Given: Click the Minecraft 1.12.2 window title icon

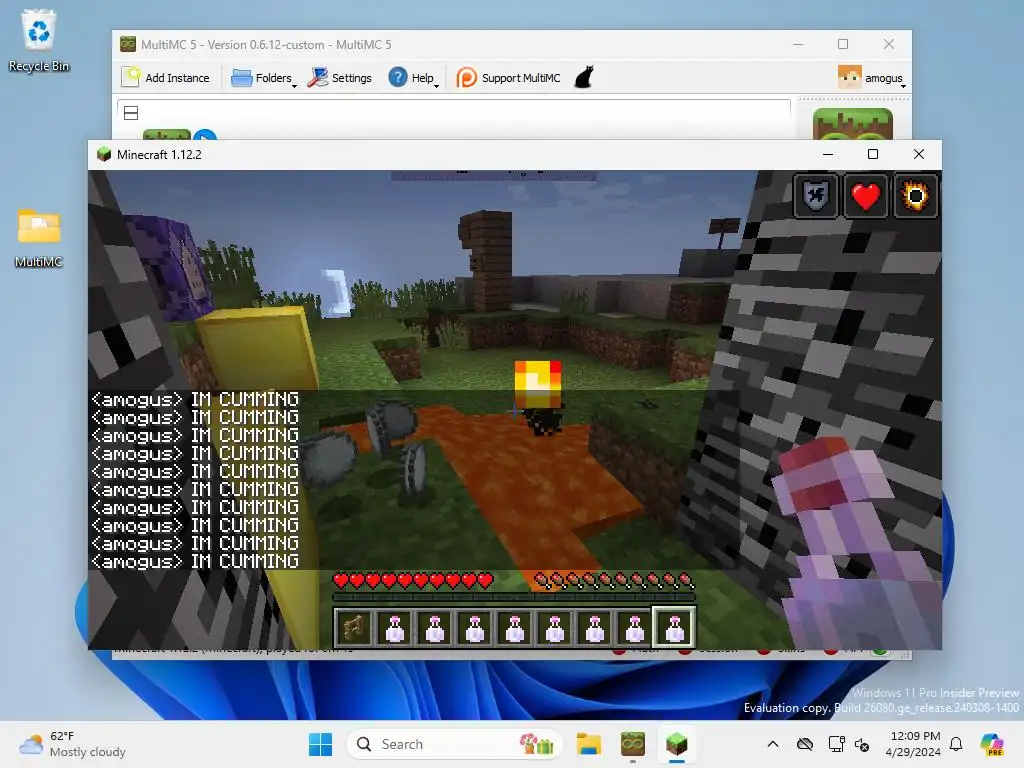Looking at the screenshot, I should pos(103,155).
